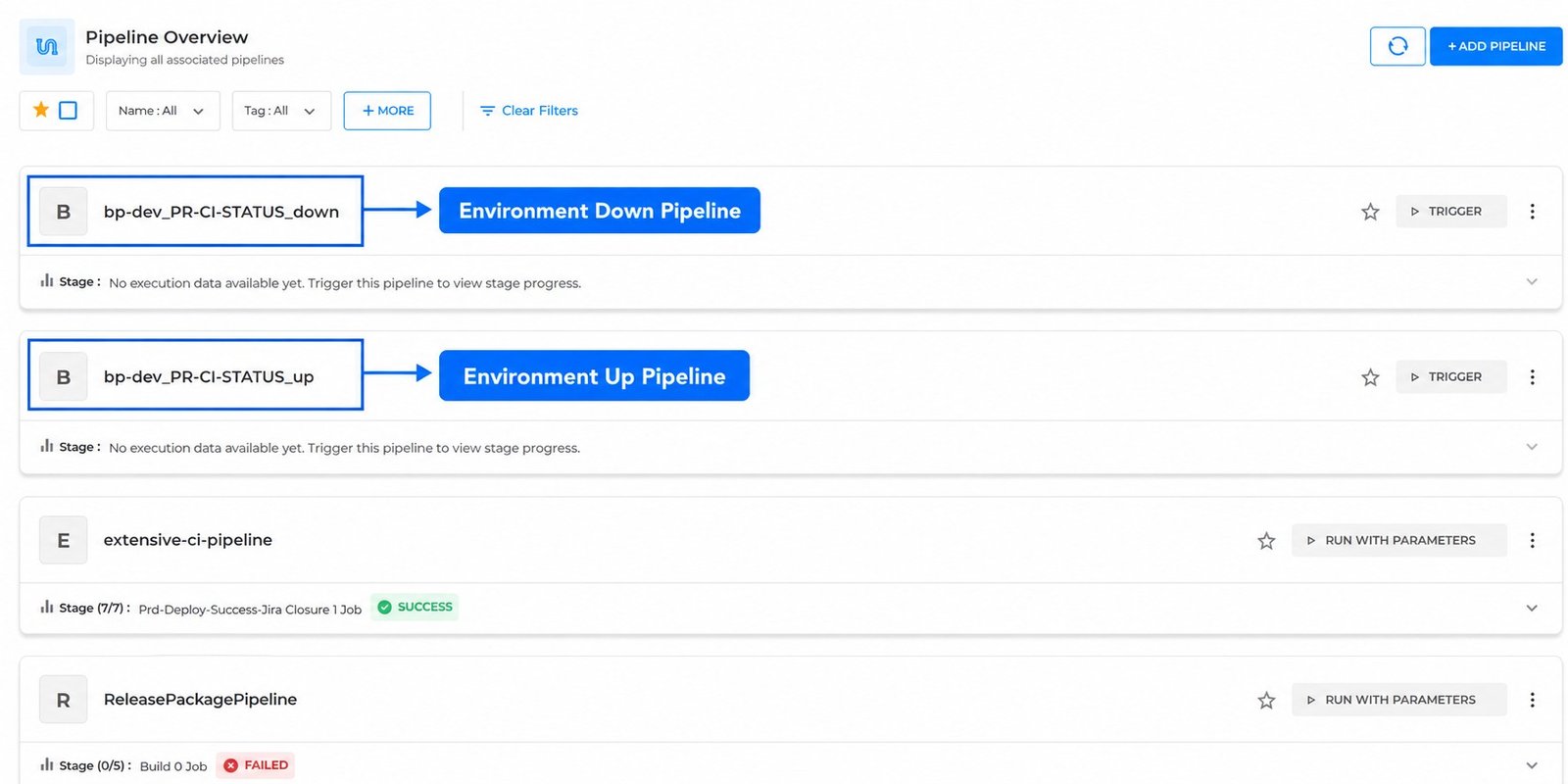Image resolution: width=1568 pixels, height=784 pixels.
Task: Trigger the bp-dev_PR-CI-STATUS_up pipeline
Action: pos(1451,377)
